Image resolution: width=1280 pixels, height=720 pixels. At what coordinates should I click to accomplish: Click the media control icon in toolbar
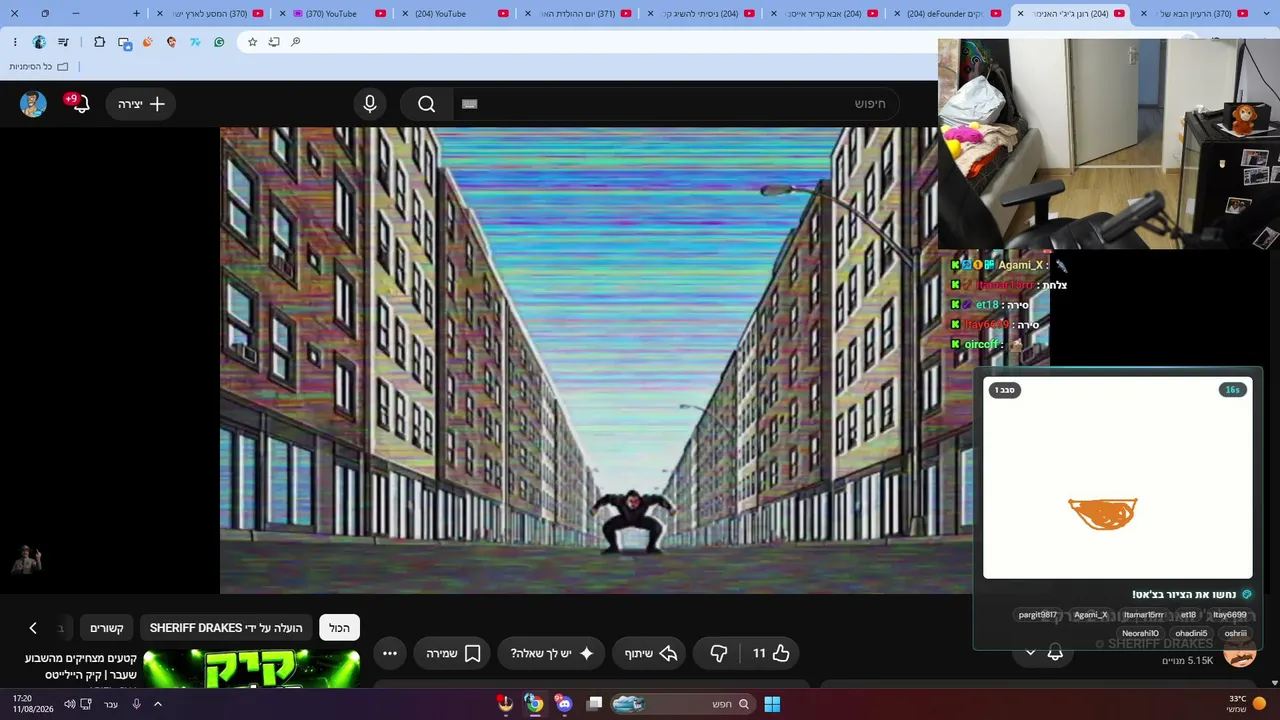pos(61,42)
